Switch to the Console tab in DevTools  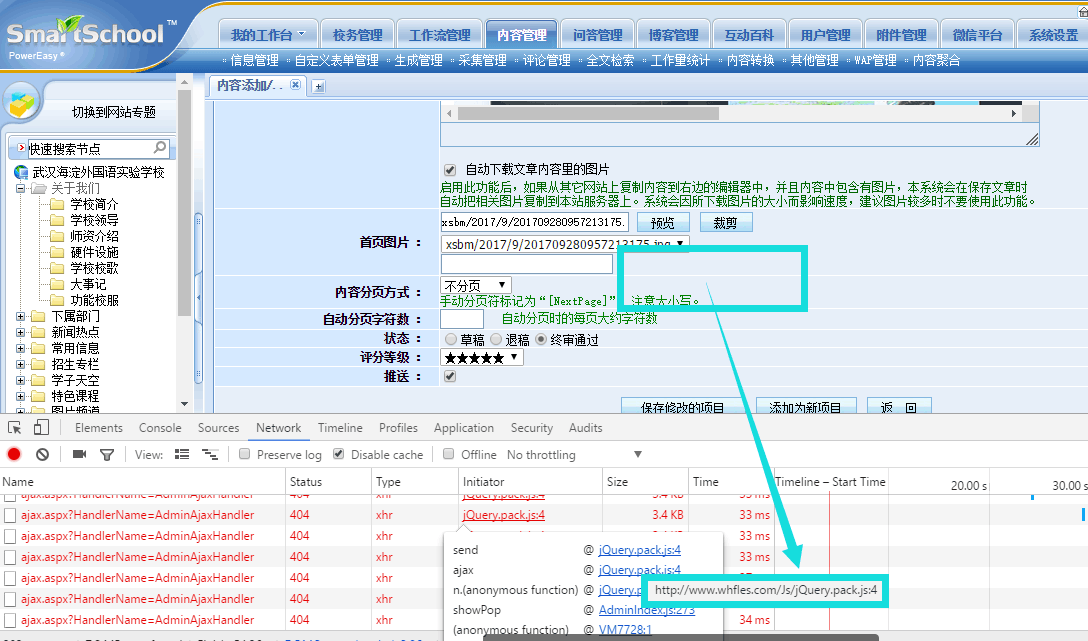160,428
